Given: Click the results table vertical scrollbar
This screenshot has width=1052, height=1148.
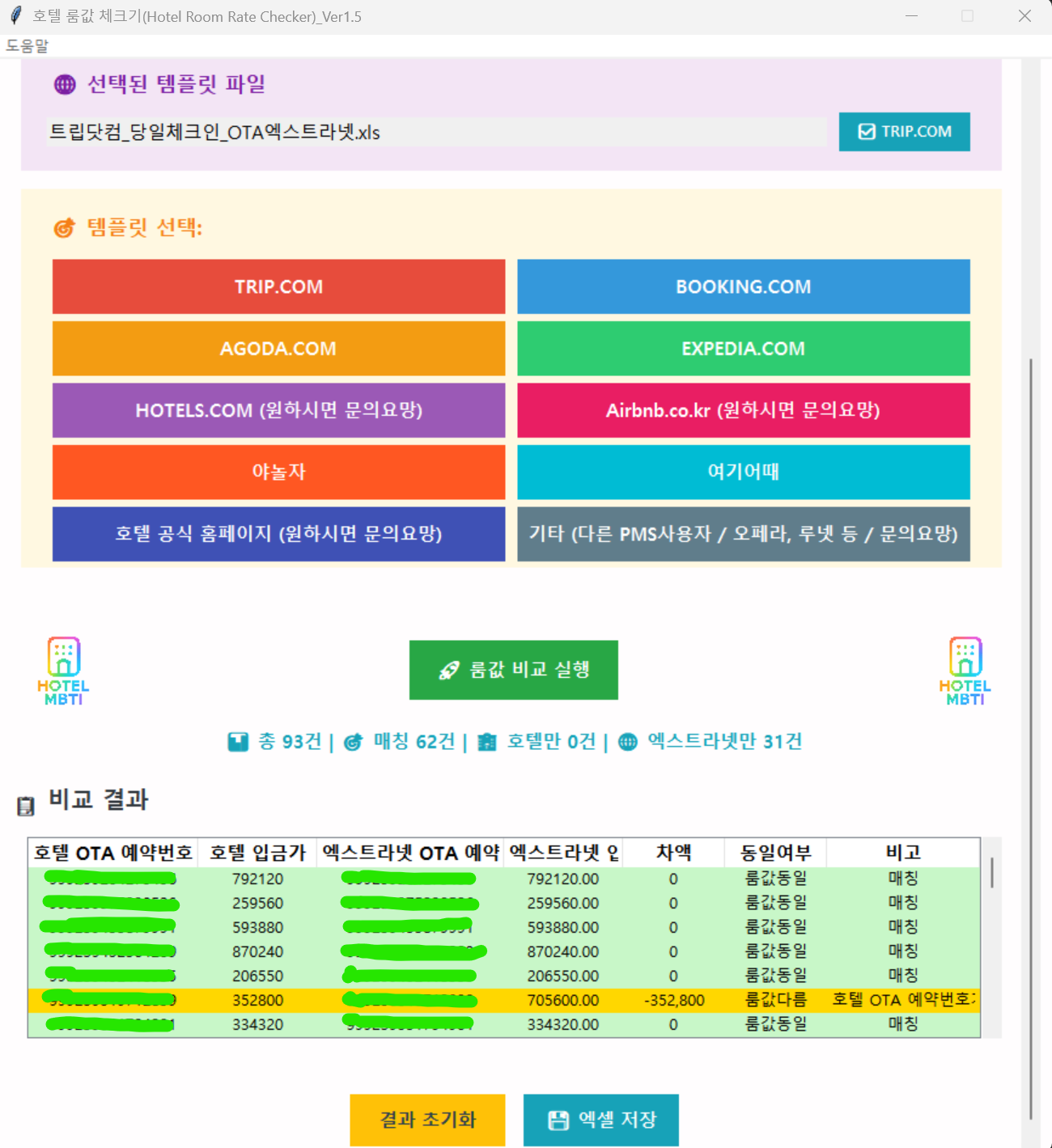Looking at the screenshot, I should (x=991, y=874).
